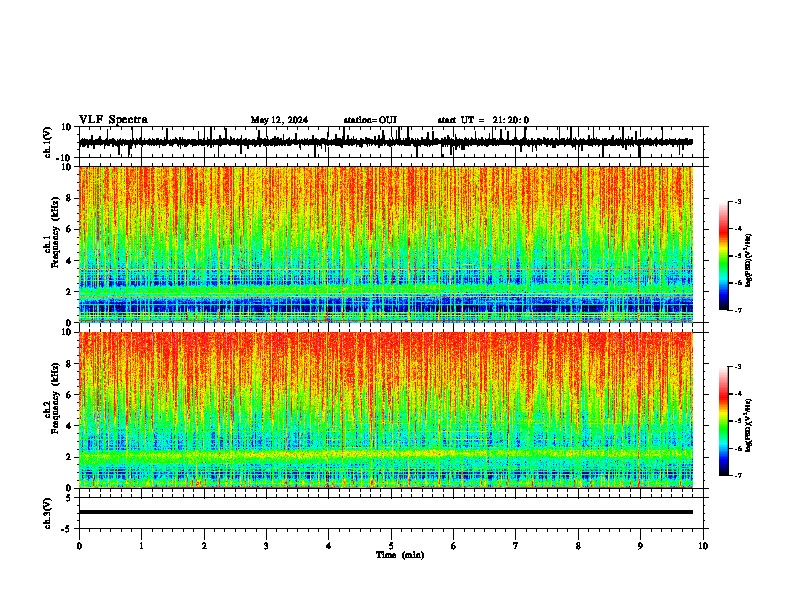Click the "9" tick on the Time axis
The width and height of the screenshot is (792, 612).
click(640, 546)
